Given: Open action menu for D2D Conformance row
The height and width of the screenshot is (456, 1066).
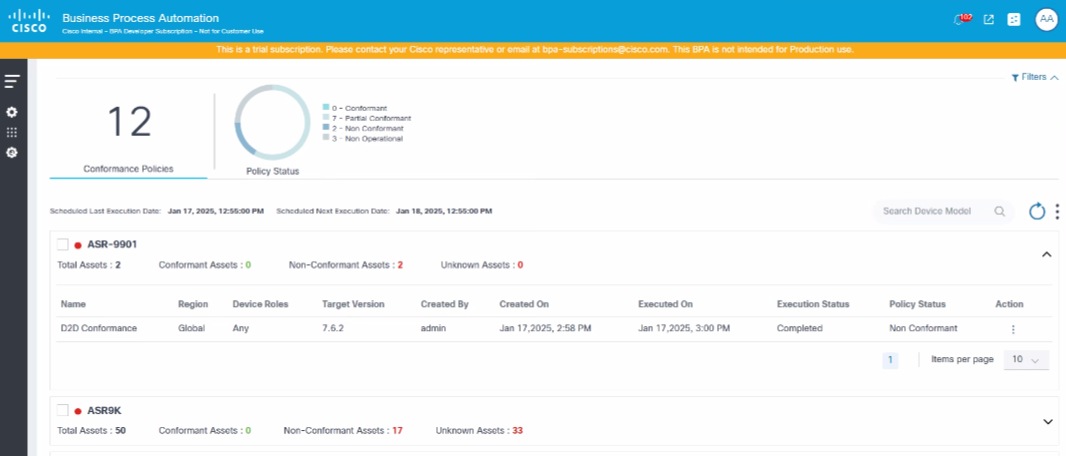Looking at the screenshot, I should click(x=1013, y=329).
